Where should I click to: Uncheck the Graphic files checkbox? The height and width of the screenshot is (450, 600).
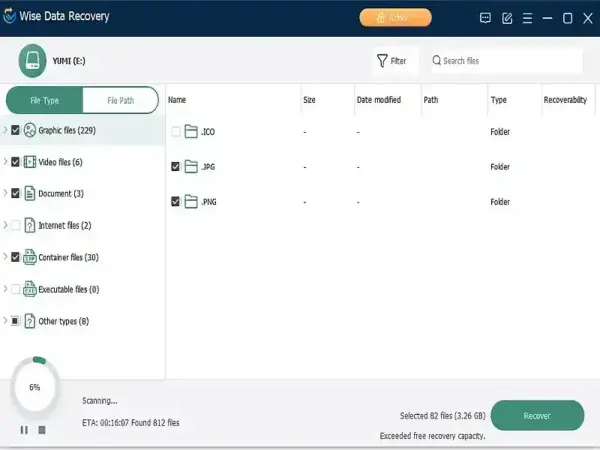tap(15, 130)
